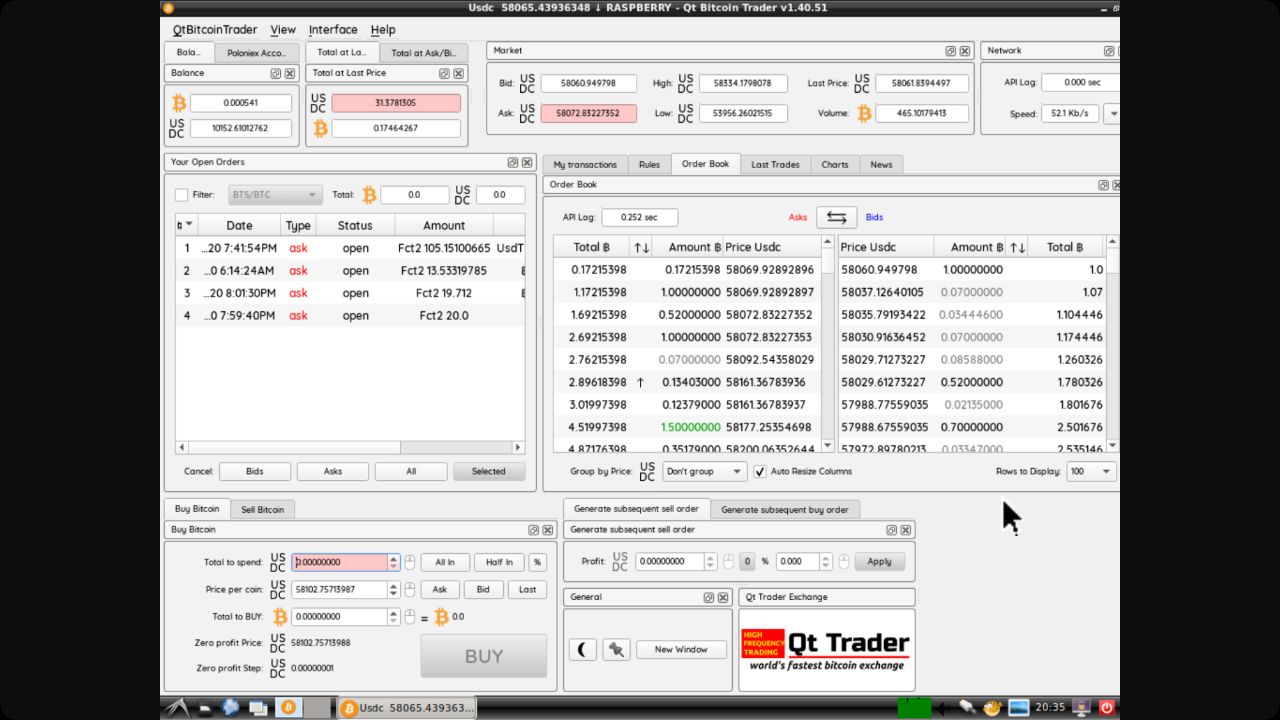Viewport: 1280px width, 720px height.
Task: Launch web browser globe from taskbar
Action: (231, 708)
